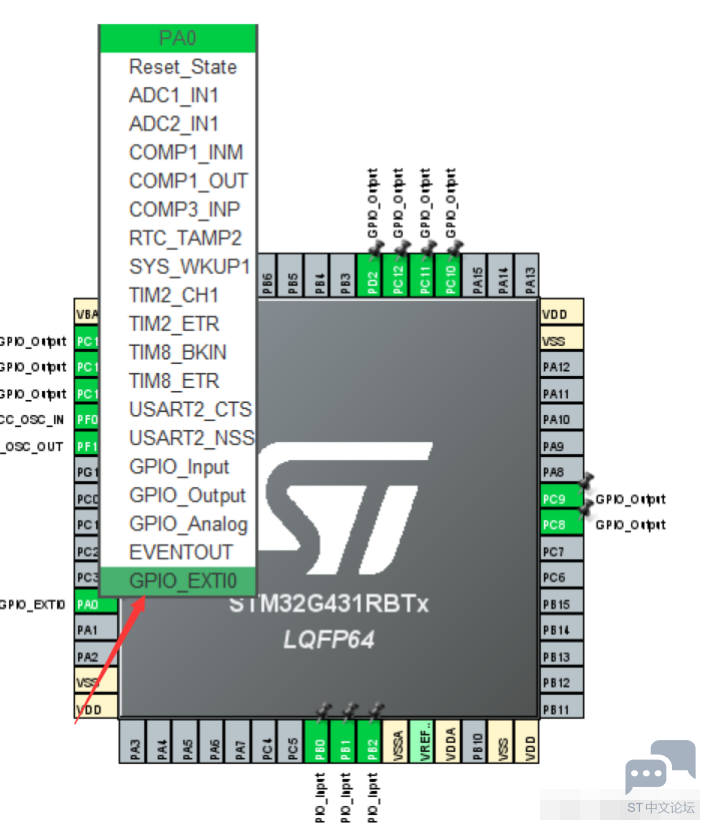The height and width of the screenshot is (823, 704).
Task: Click pin PA10 on right side
Action: pyautogui.click(x=562, y=417)
